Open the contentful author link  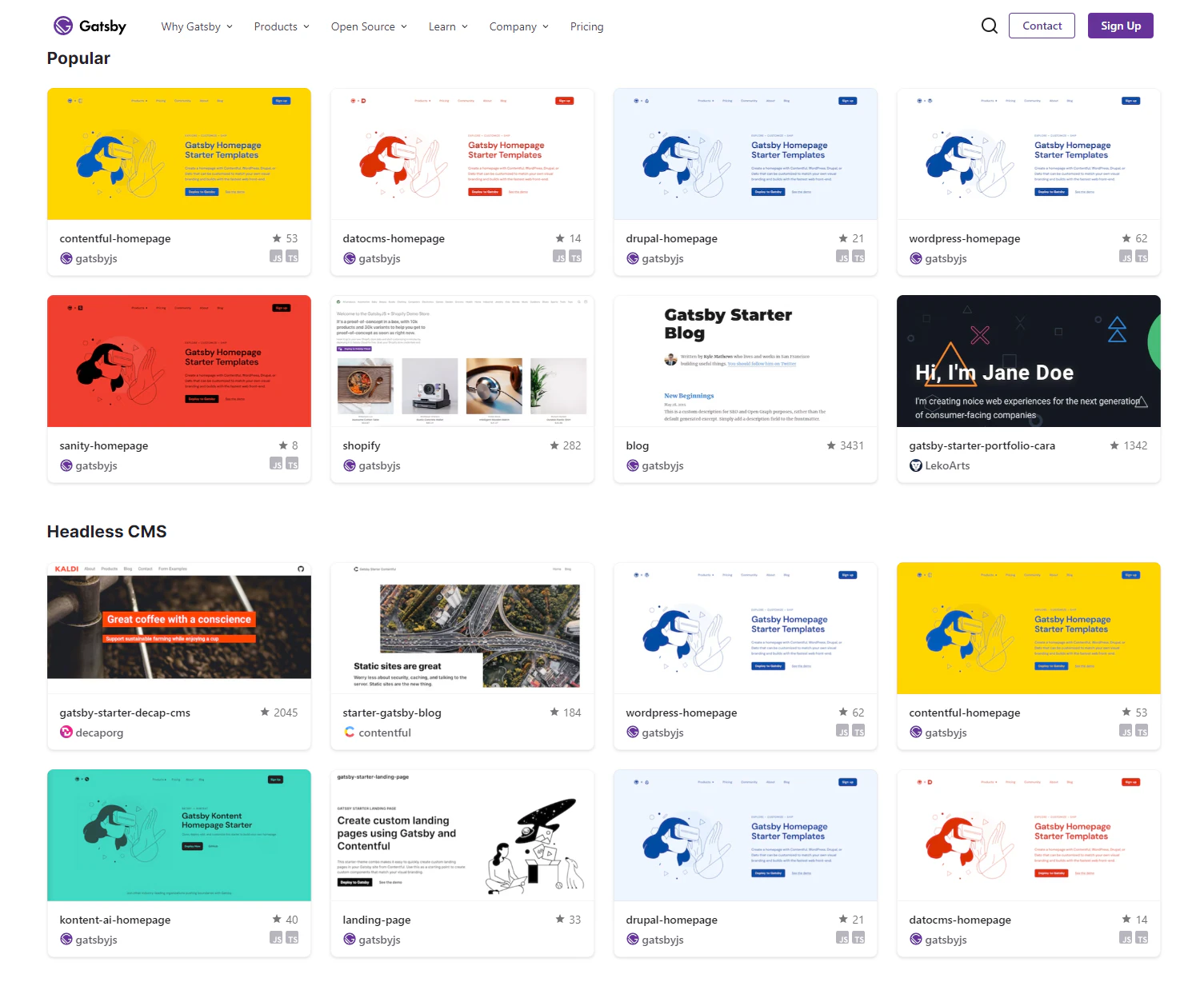(385, 733)
